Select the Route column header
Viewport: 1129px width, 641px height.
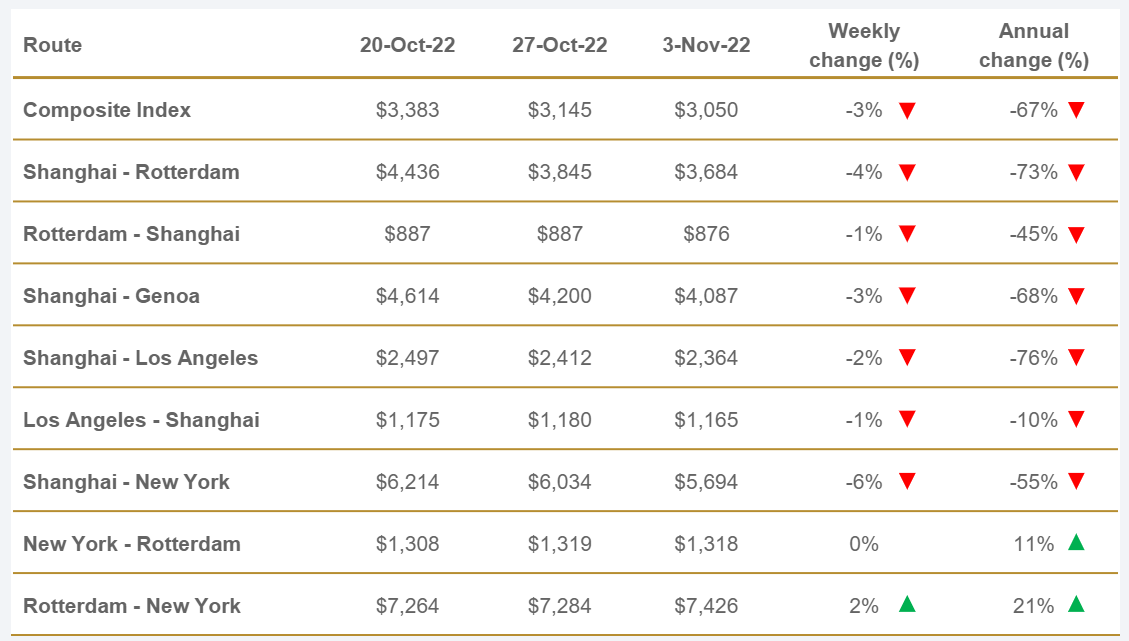(x=53, y=45)
